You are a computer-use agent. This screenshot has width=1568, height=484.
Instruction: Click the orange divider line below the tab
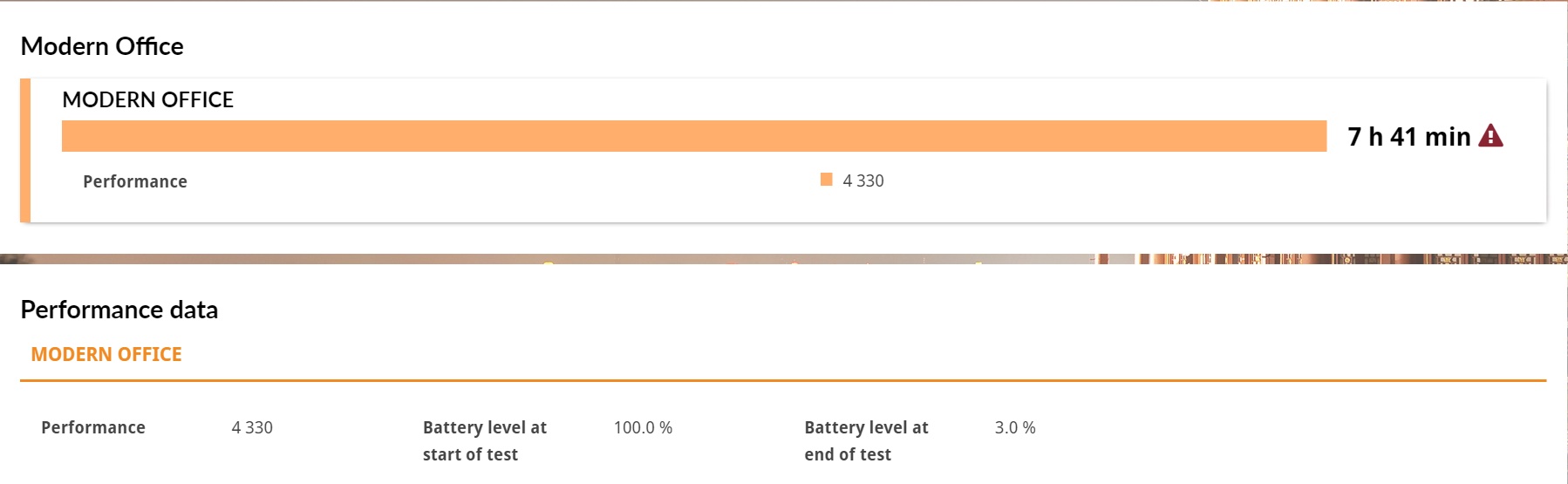783,380
